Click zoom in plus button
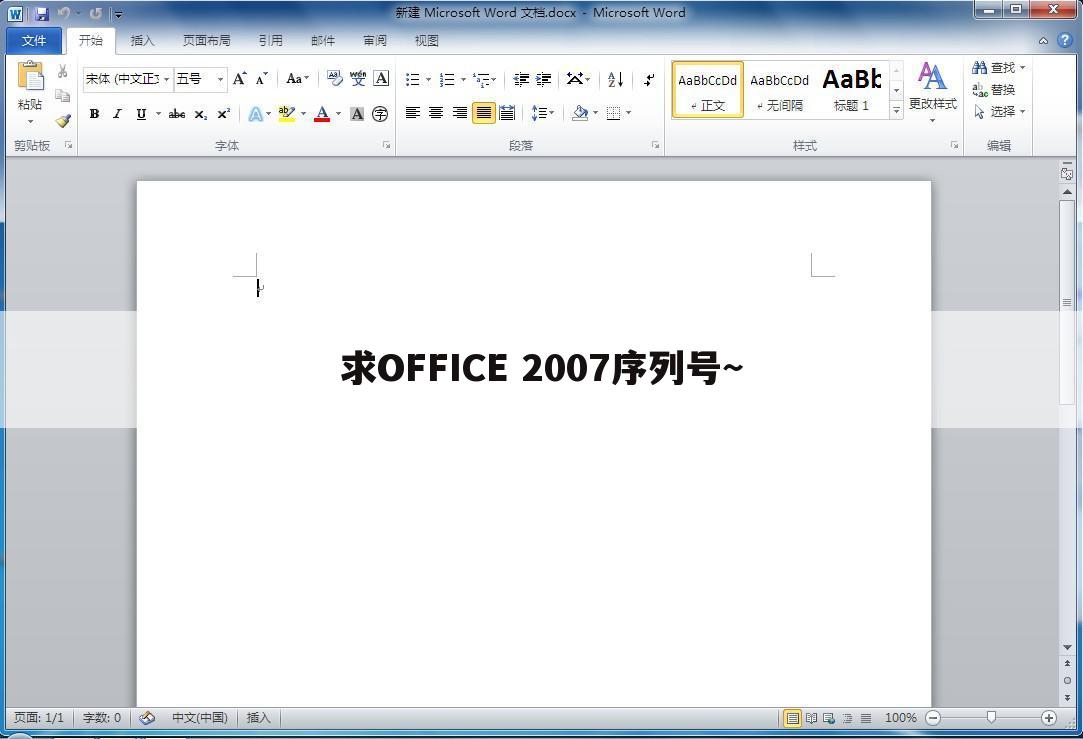The image size is (1083, 739). click(1048, 718)
